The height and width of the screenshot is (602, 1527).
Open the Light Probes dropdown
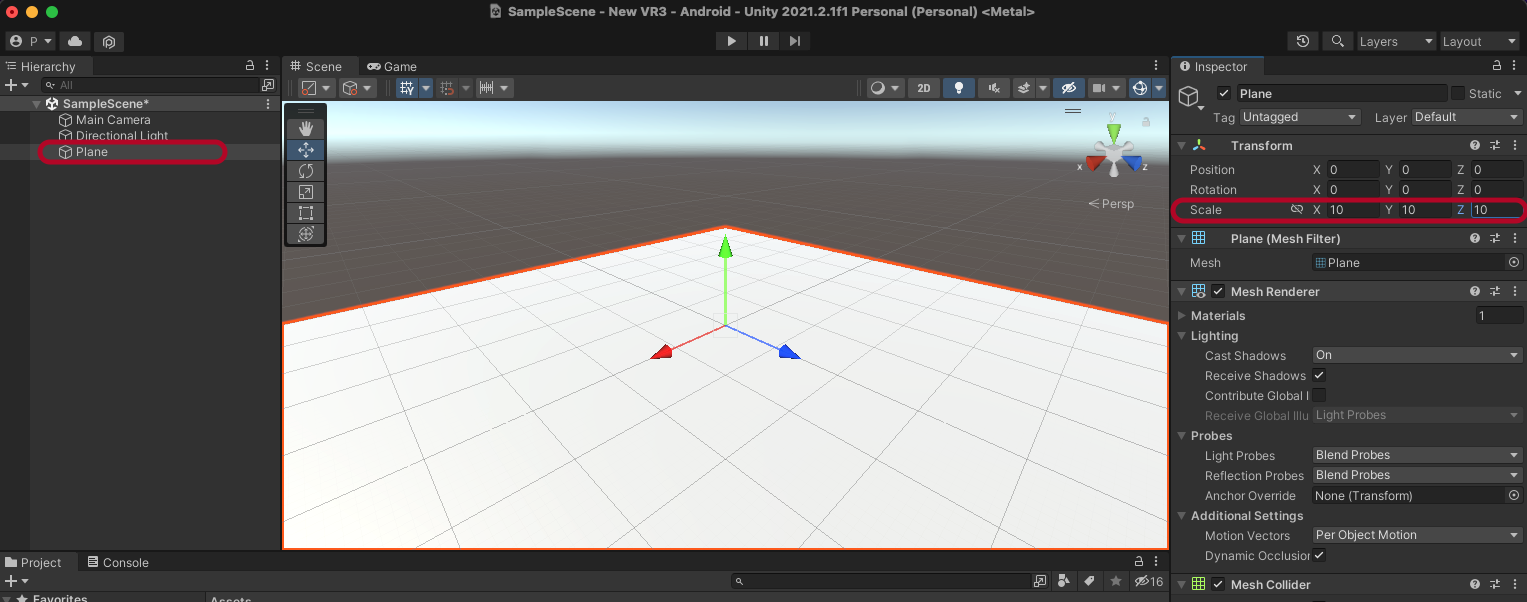[1417, 455]
